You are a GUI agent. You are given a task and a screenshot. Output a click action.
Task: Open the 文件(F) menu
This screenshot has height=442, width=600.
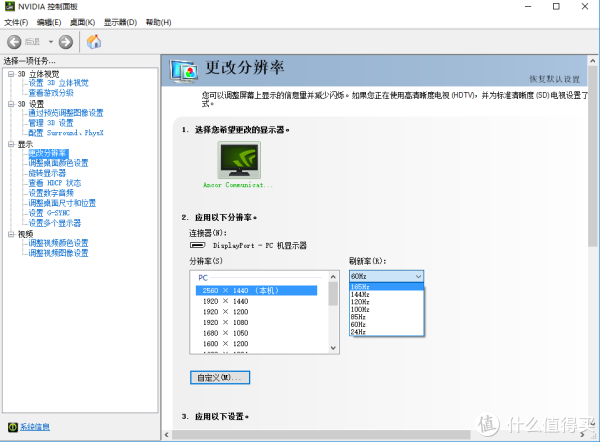pyautogui.click(x=16, y=22)
